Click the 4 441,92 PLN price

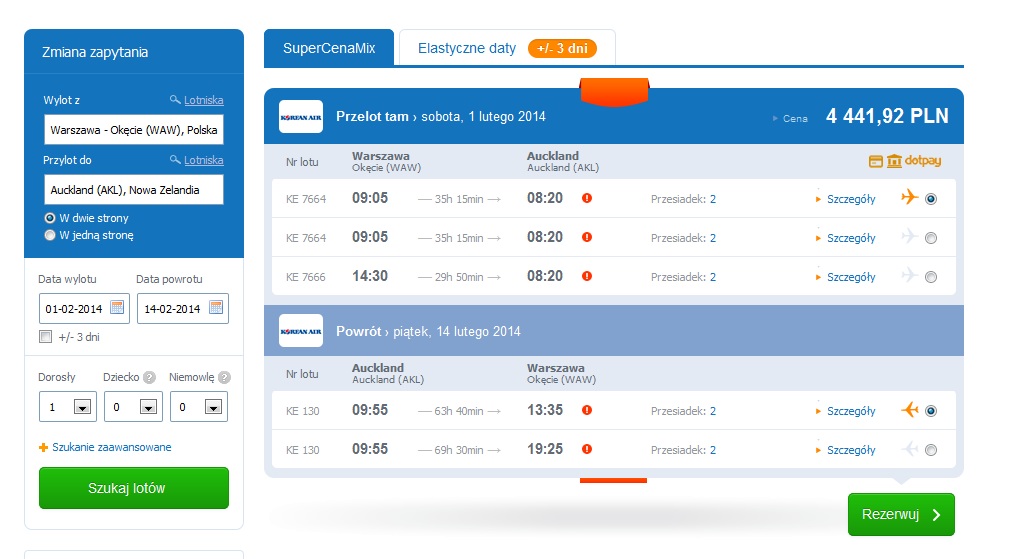(x=887, y=116)
